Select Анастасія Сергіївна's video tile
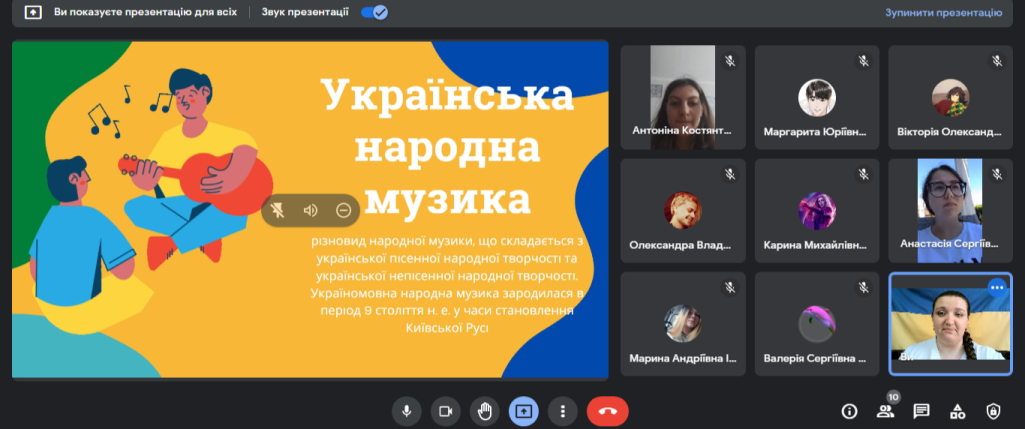 tap(950, 209)
